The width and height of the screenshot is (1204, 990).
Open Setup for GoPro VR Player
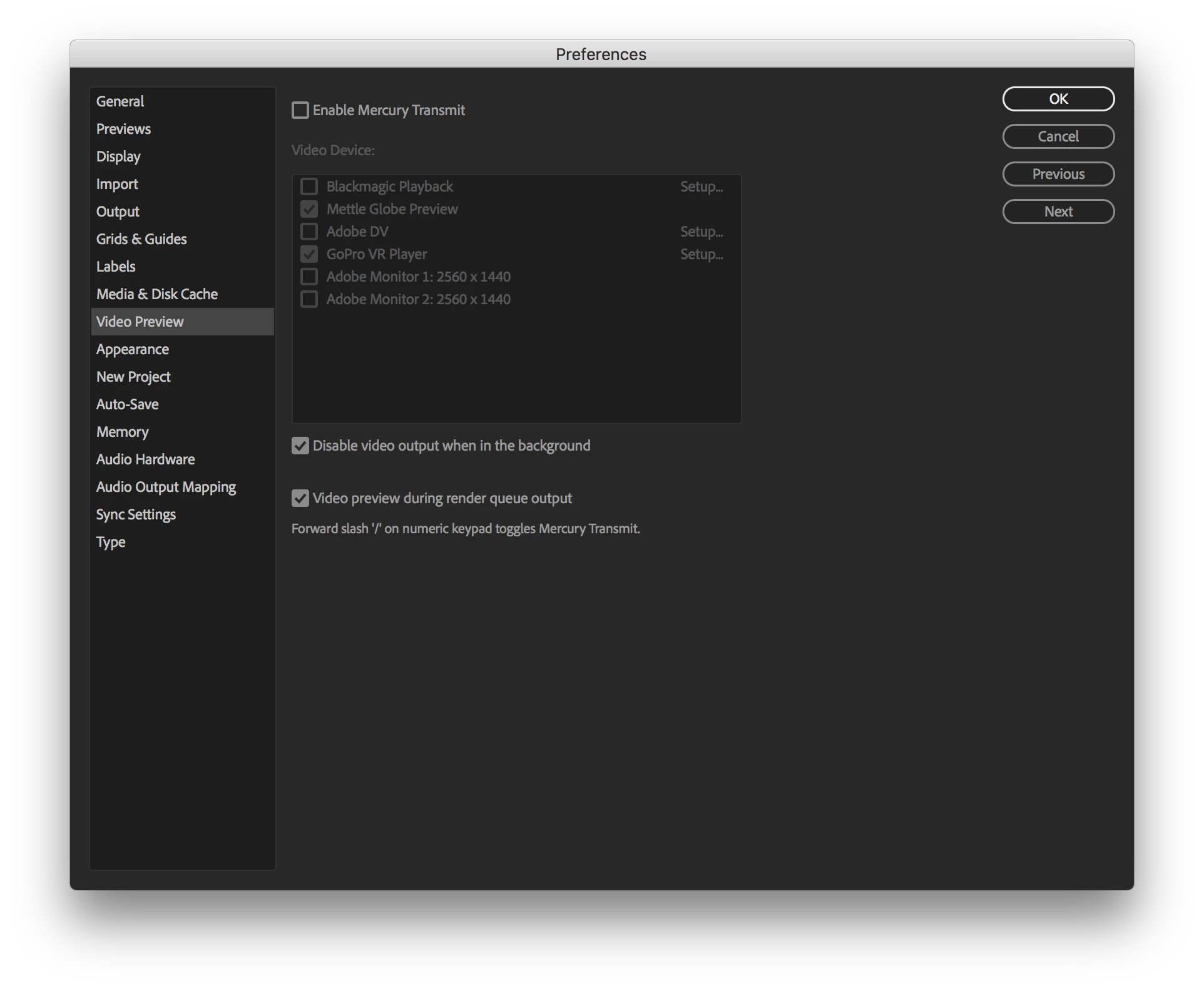coord(701,255)
